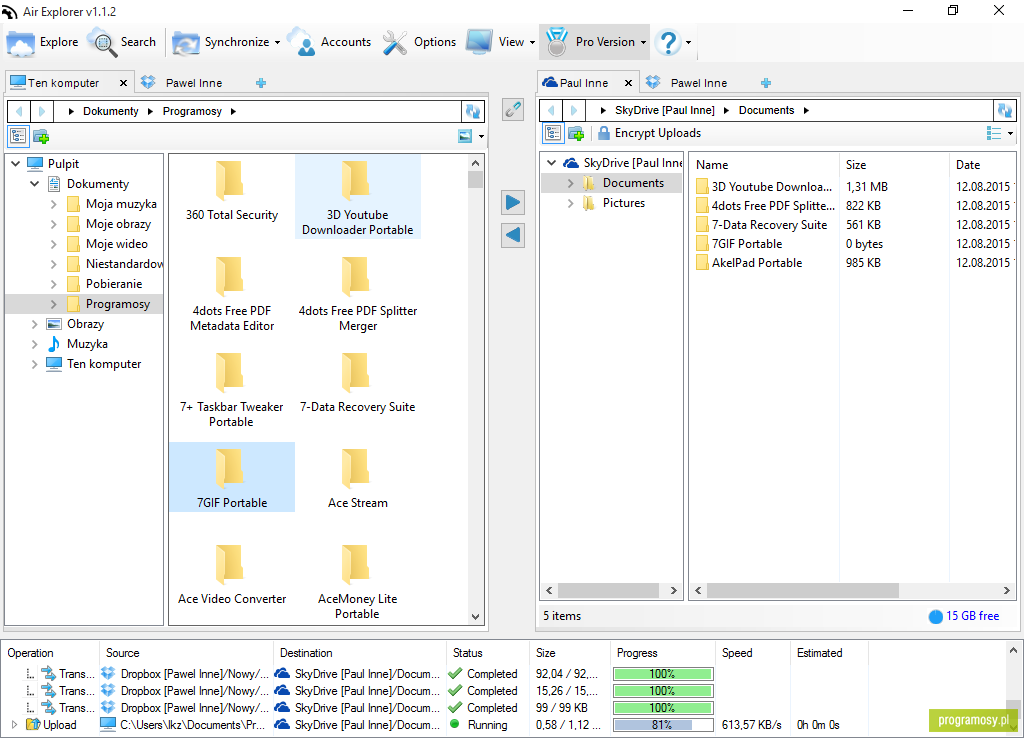Image resolution: width=1024 pixels, height=738 pixels.
Task: Open the Accounts manager
Action: (329, 42)
